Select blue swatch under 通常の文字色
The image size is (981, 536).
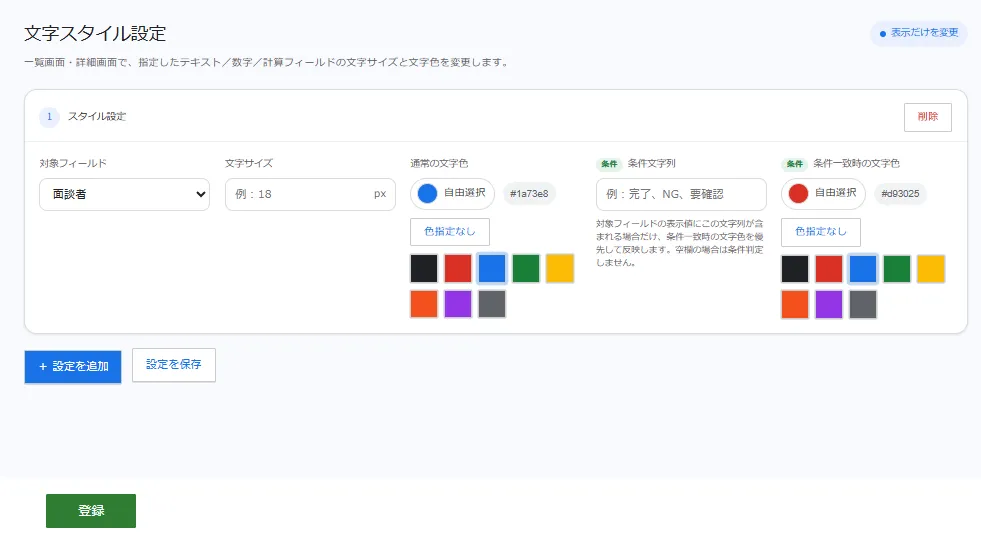click(x=492, y=269)
